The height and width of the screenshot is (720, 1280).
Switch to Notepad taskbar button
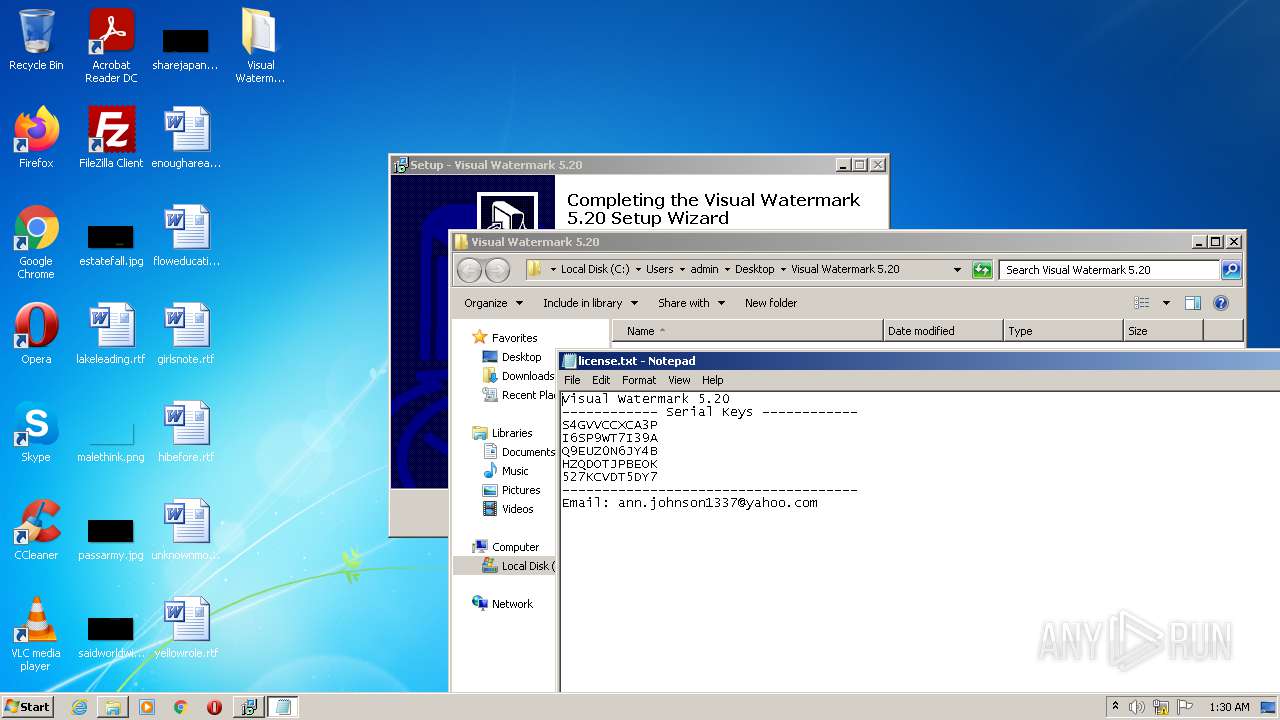point(282,707)
